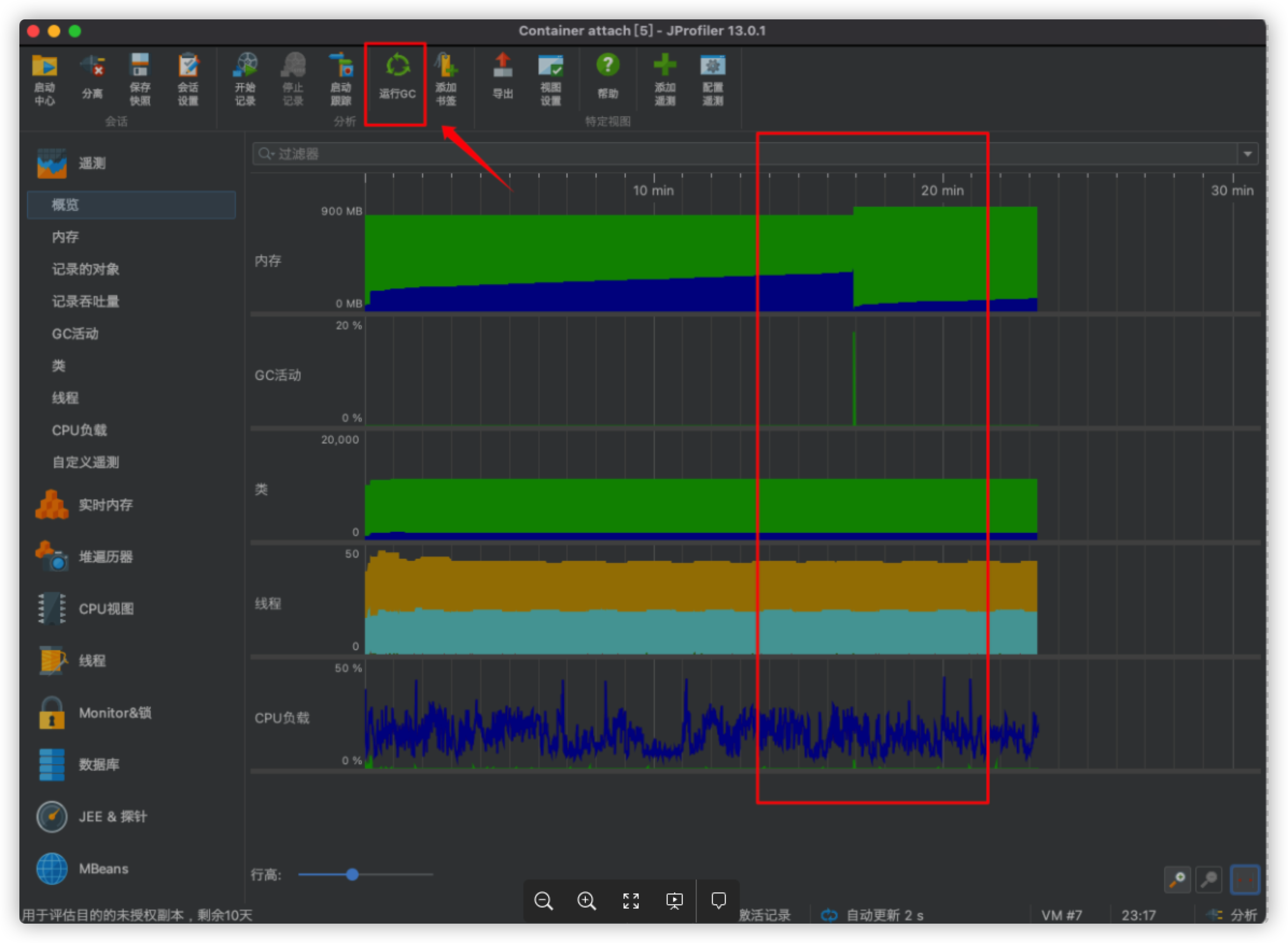The height and width of the screenshot is (943, 1288).
Task: Select the Memory (内存) sidebar item
Action: coord(65,237)
